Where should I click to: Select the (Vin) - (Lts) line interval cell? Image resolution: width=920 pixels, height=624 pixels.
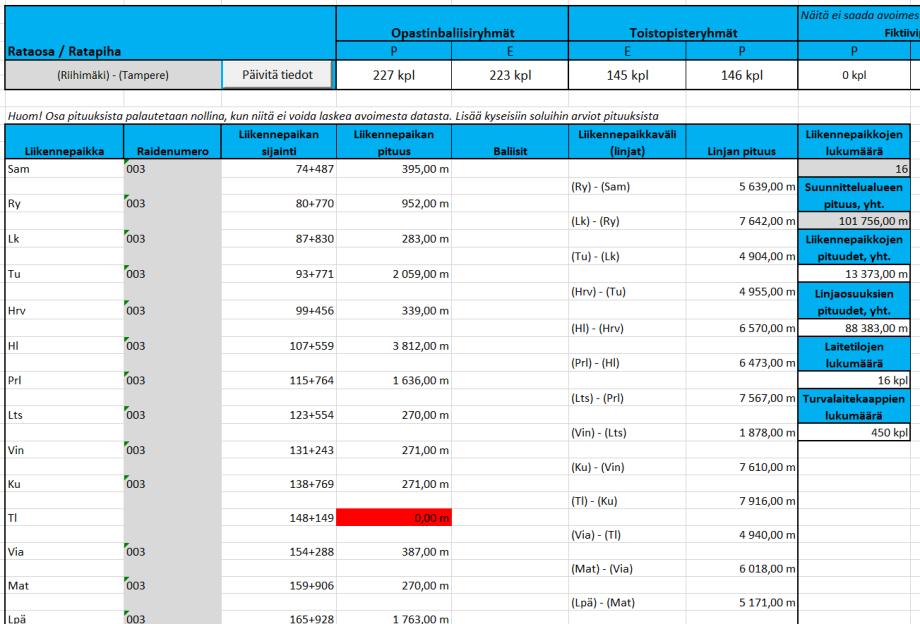(627, 432)
